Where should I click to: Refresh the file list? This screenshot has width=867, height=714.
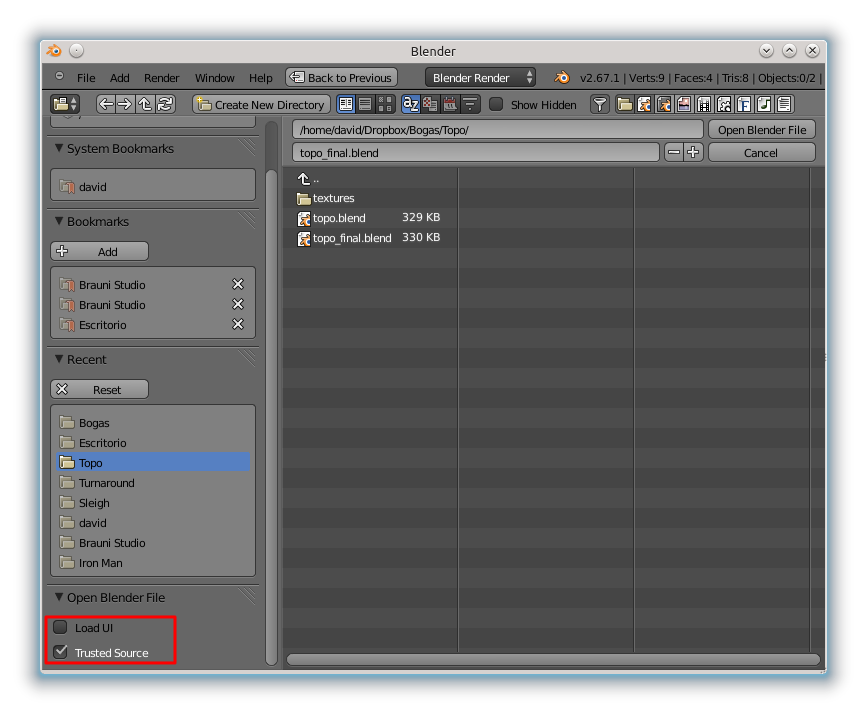click(x=165, y=104)
